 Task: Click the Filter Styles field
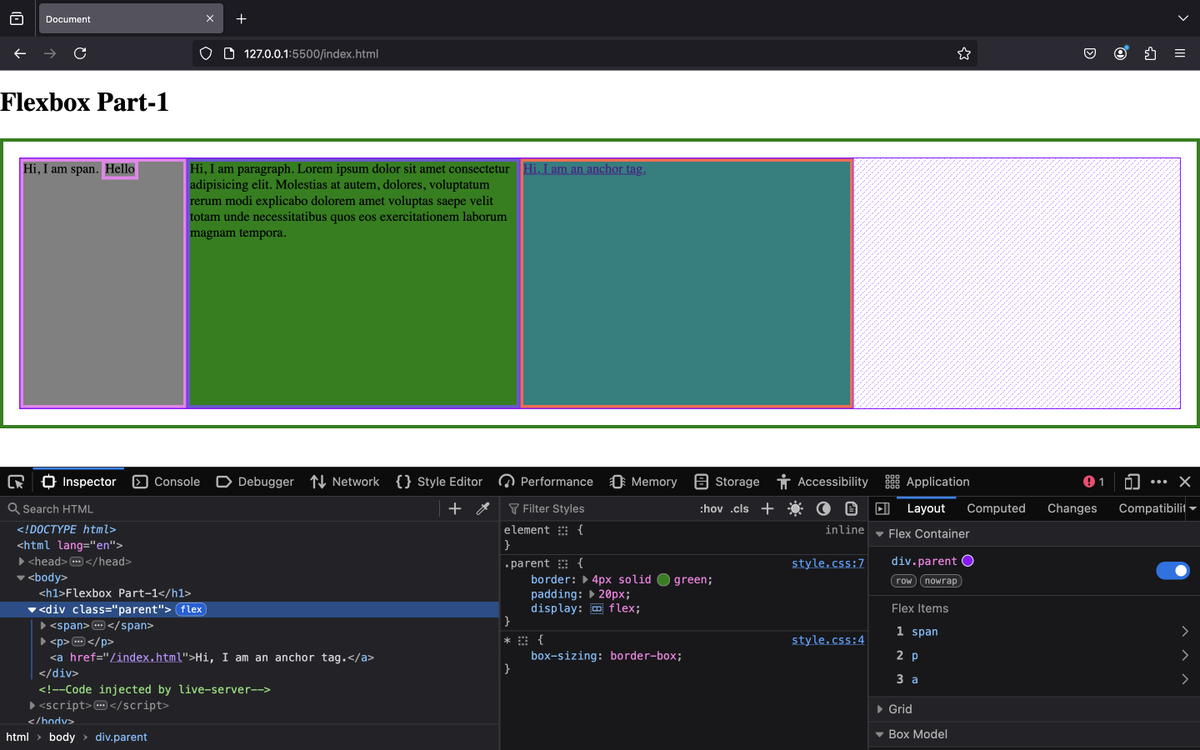[x=600, y=509]
